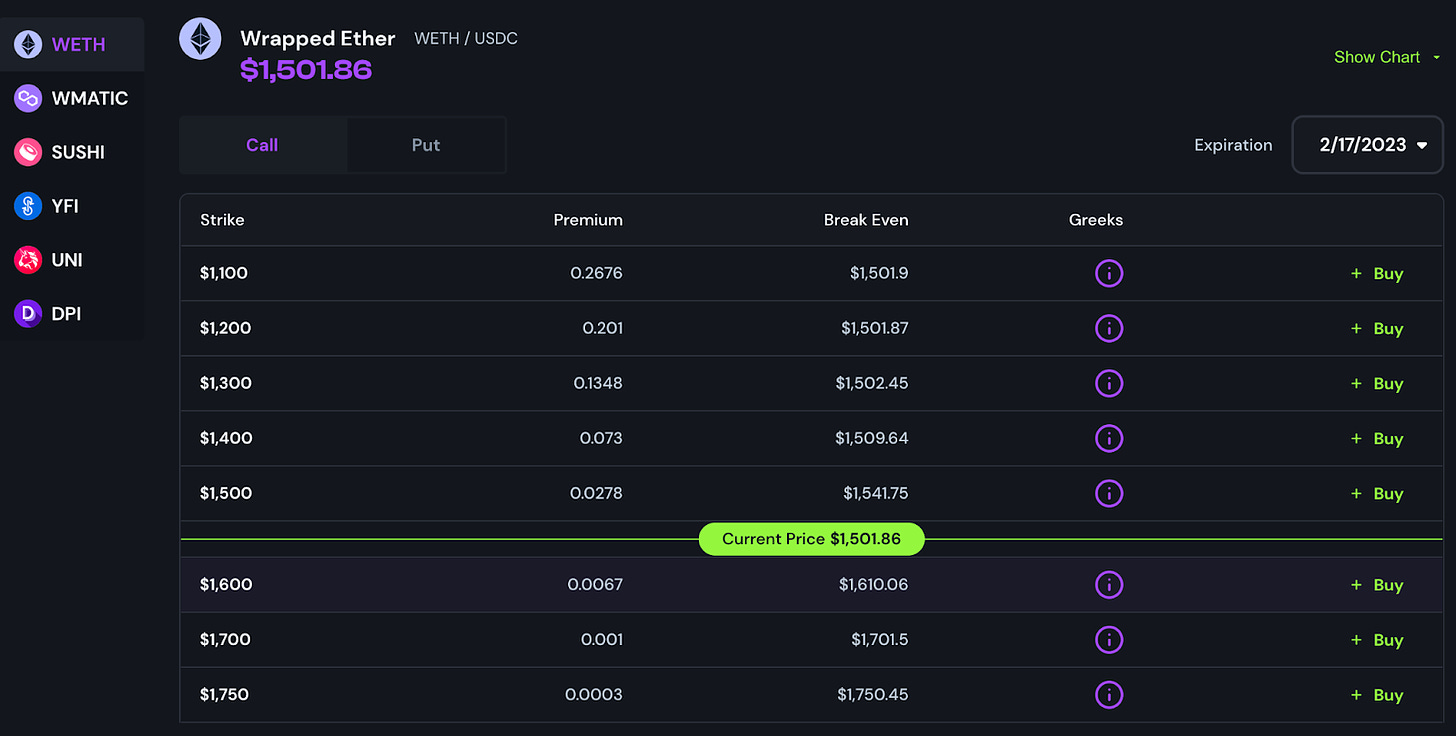This screenshot has width=1456, height=736.
Task: Open the Expiration date dropdown 2/17/2023
Action: point(1367,145)
